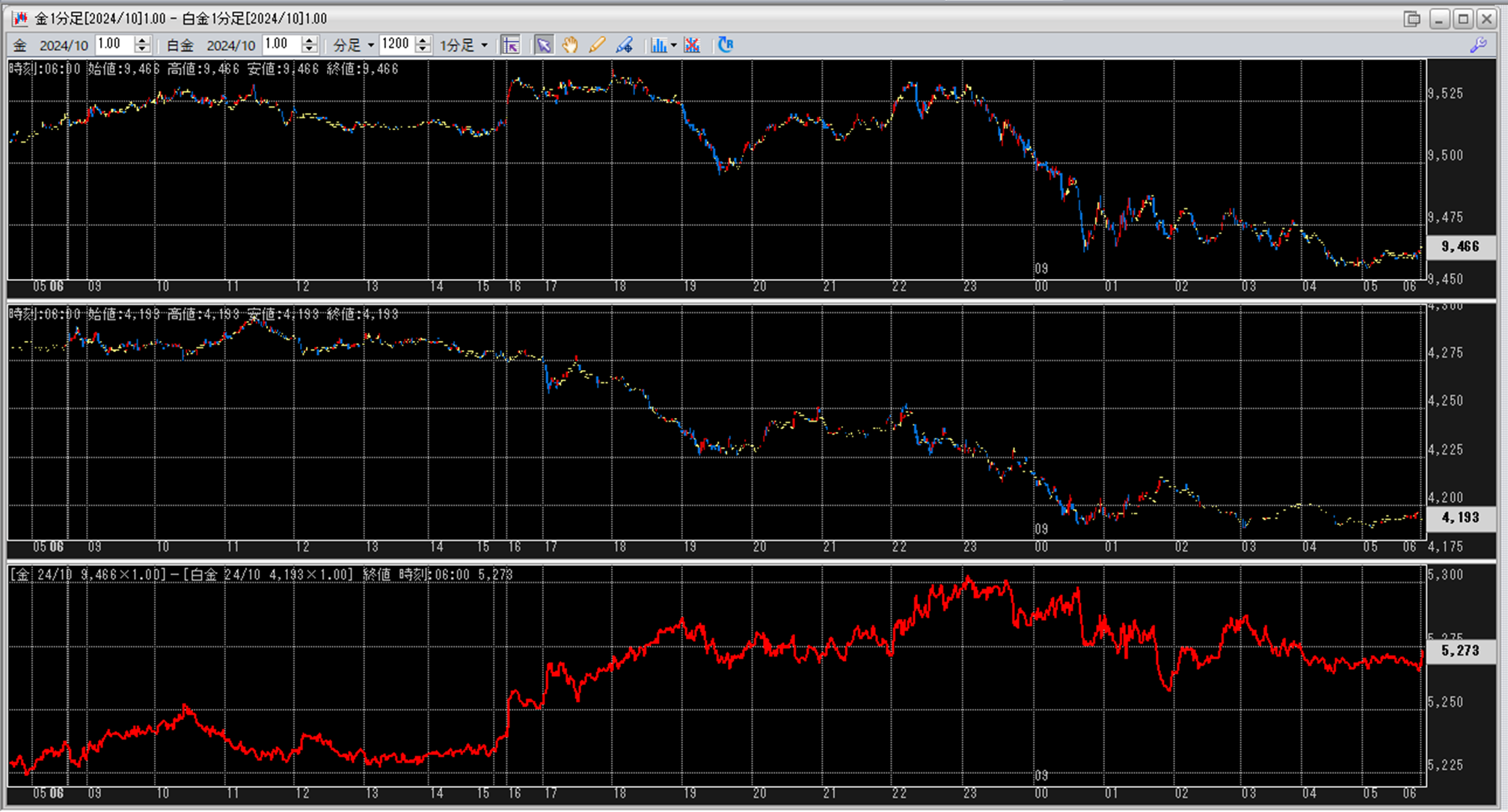
Task: Click the edit drawing object icon
Action: tap(624, 46)
